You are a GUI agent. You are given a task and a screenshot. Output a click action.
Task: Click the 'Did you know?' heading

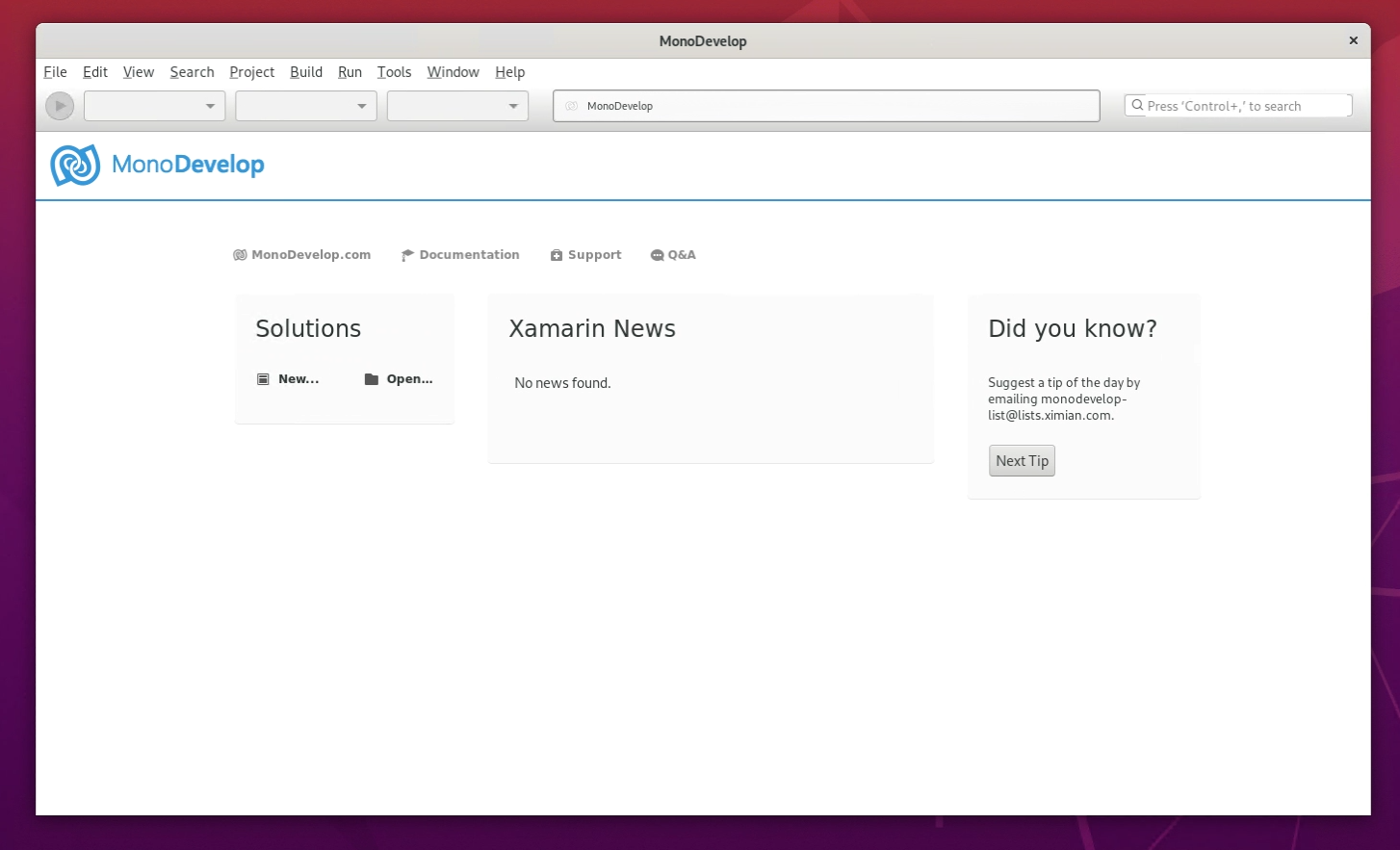1073,328
